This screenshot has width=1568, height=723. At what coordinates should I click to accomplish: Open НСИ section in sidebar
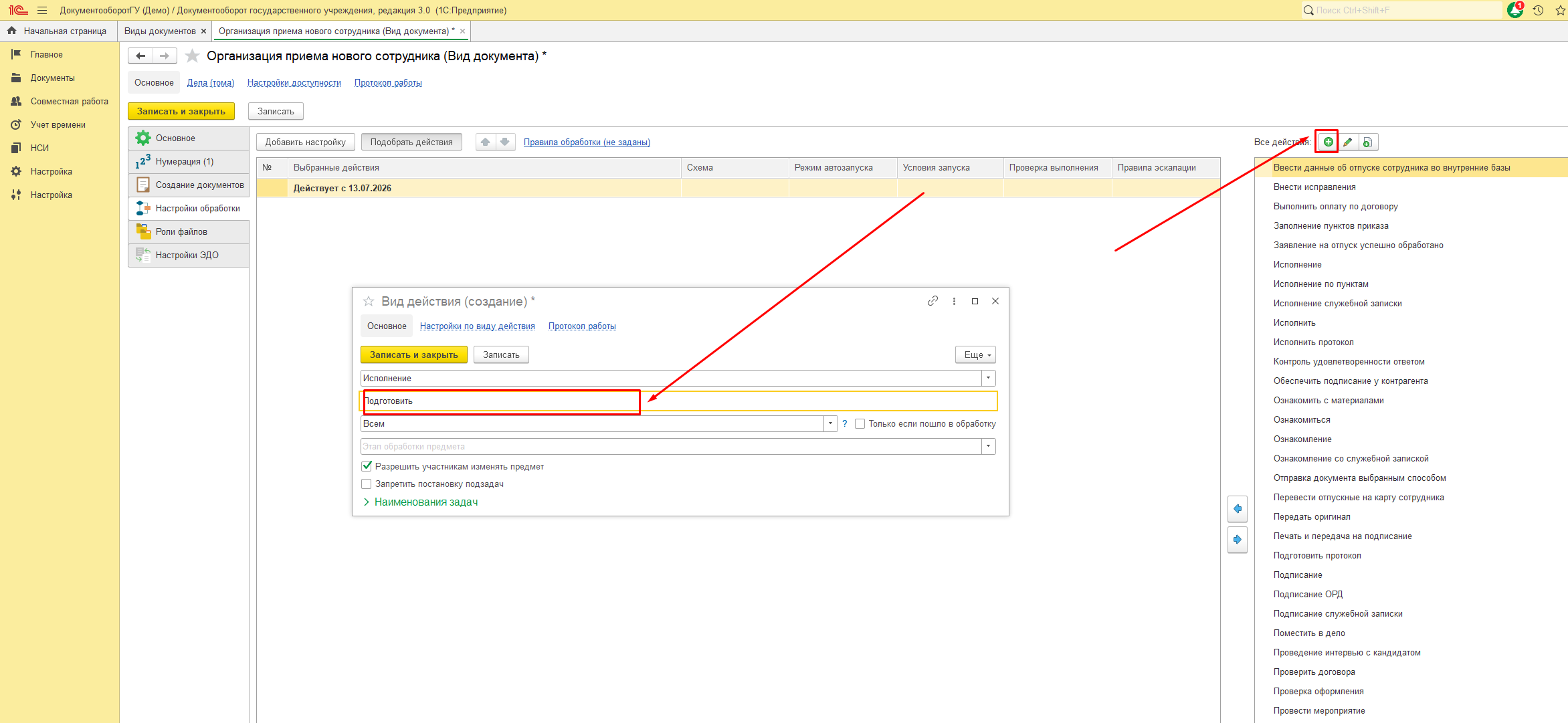(x=39, y=148)
